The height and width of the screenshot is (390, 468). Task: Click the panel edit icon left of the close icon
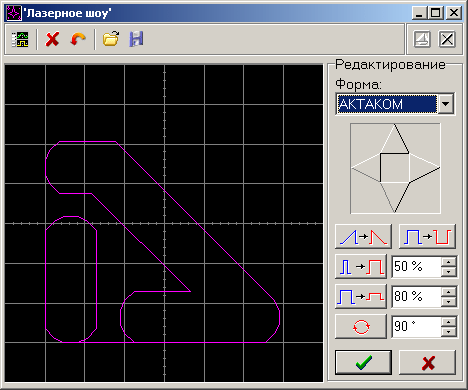point(422,39)
